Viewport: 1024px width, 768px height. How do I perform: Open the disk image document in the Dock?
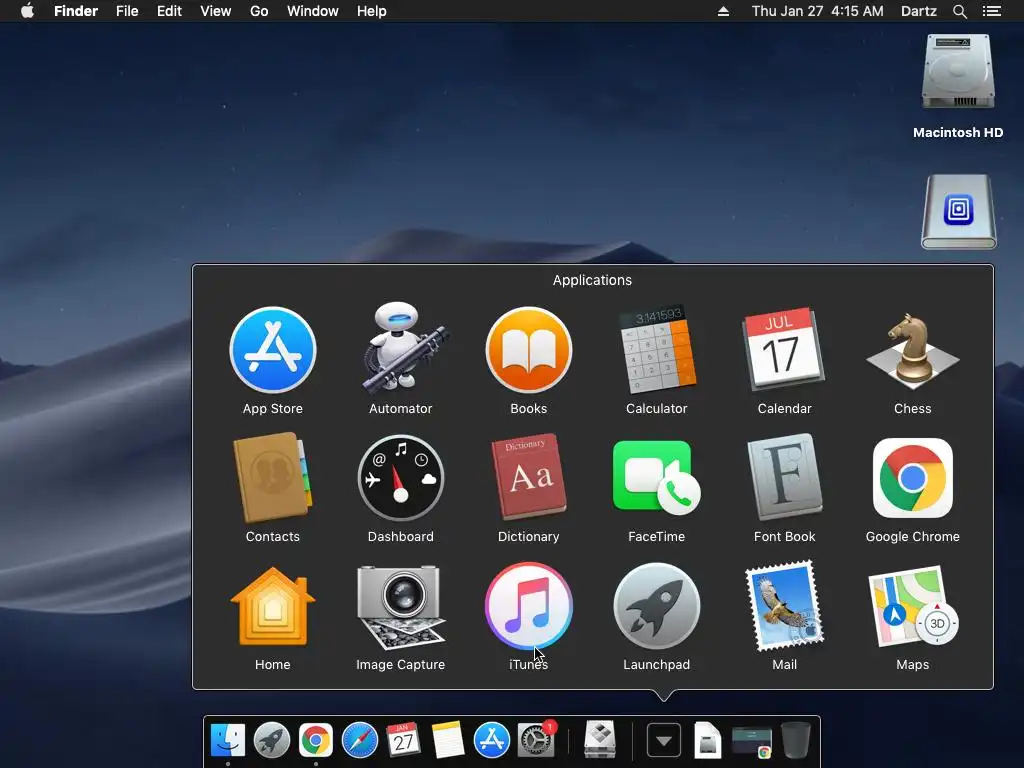pos(707,741)
